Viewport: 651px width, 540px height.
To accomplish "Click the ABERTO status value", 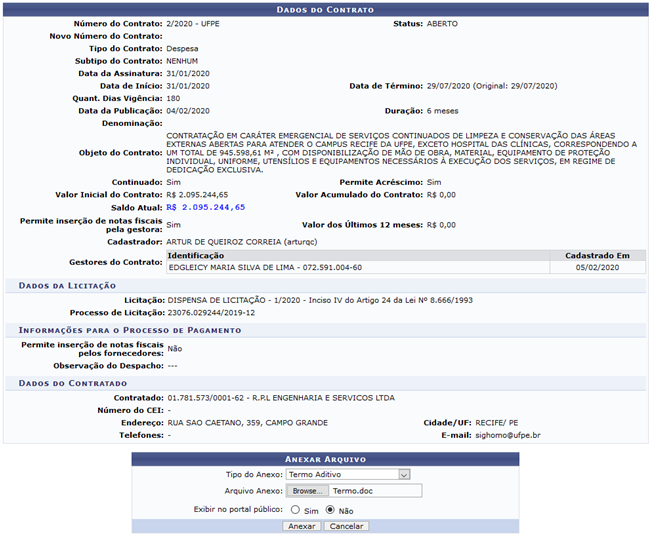I will [442, 24].
